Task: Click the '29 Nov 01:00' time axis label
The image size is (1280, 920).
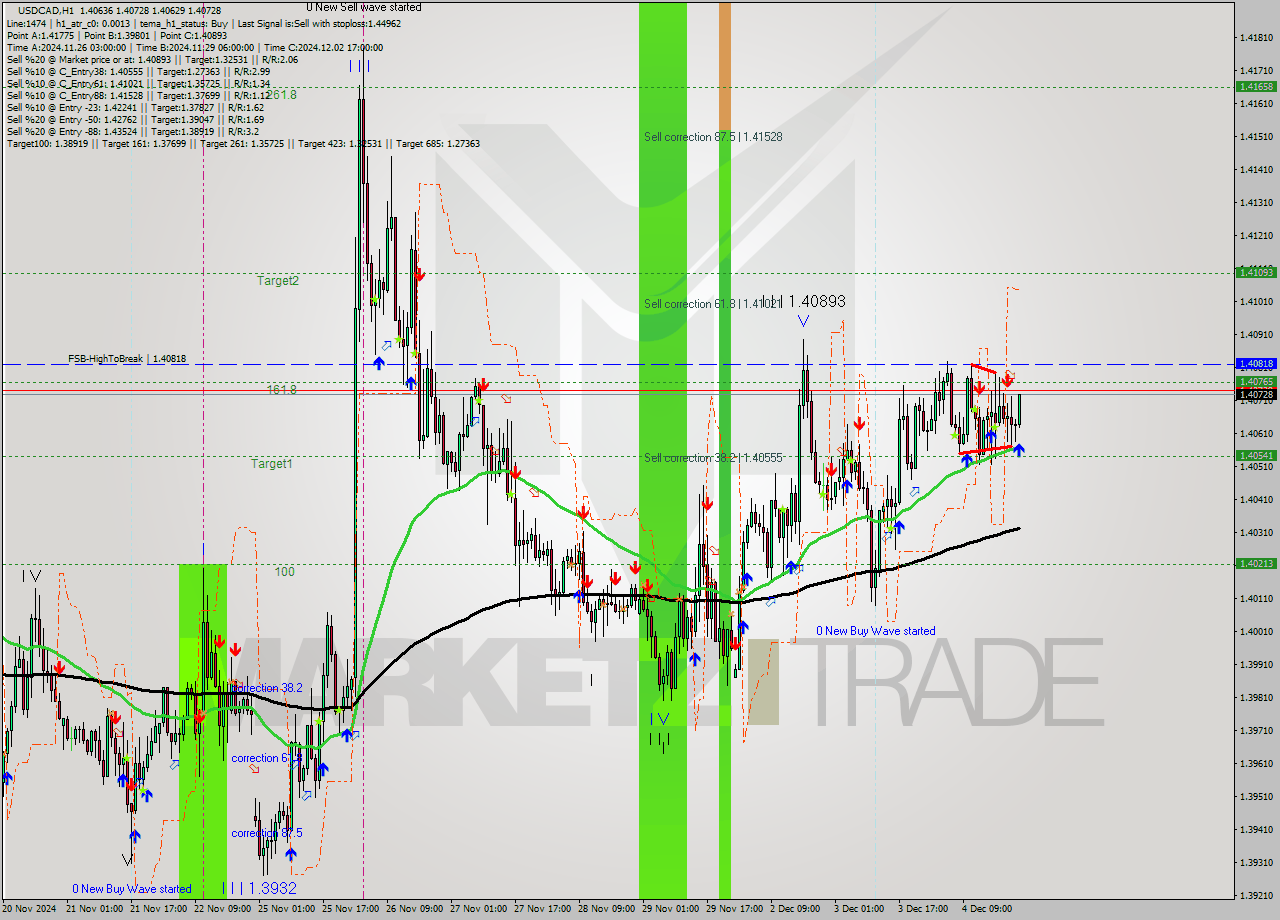Action: [671, 909]
